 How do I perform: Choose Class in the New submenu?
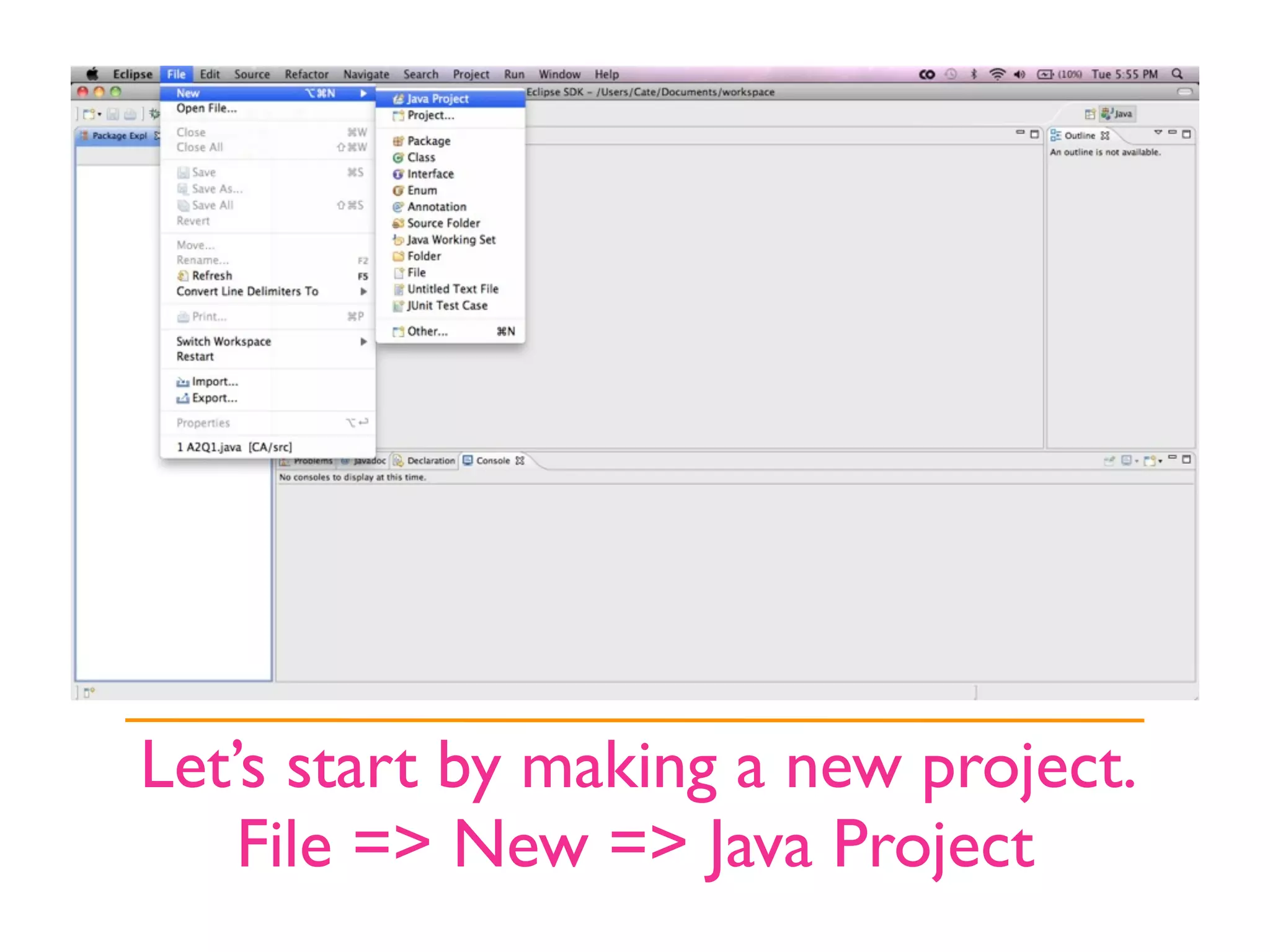coord(420,157)
